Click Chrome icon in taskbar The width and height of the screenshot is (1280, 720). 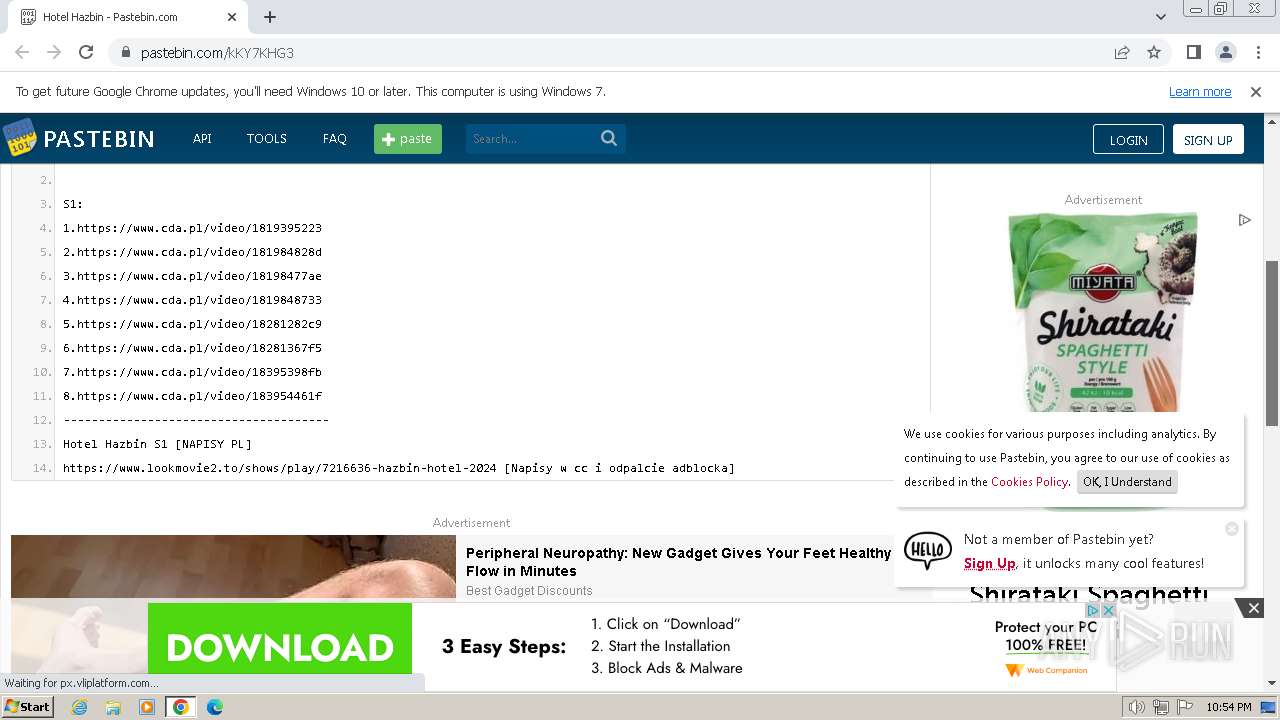click(181, 707)
